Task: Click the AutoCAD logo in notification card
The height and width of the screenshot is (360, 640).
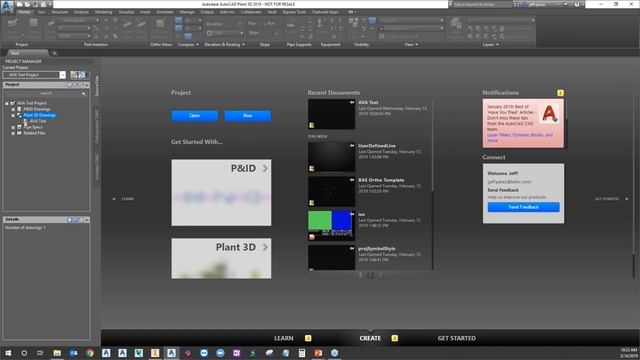Action: (549, 113)
